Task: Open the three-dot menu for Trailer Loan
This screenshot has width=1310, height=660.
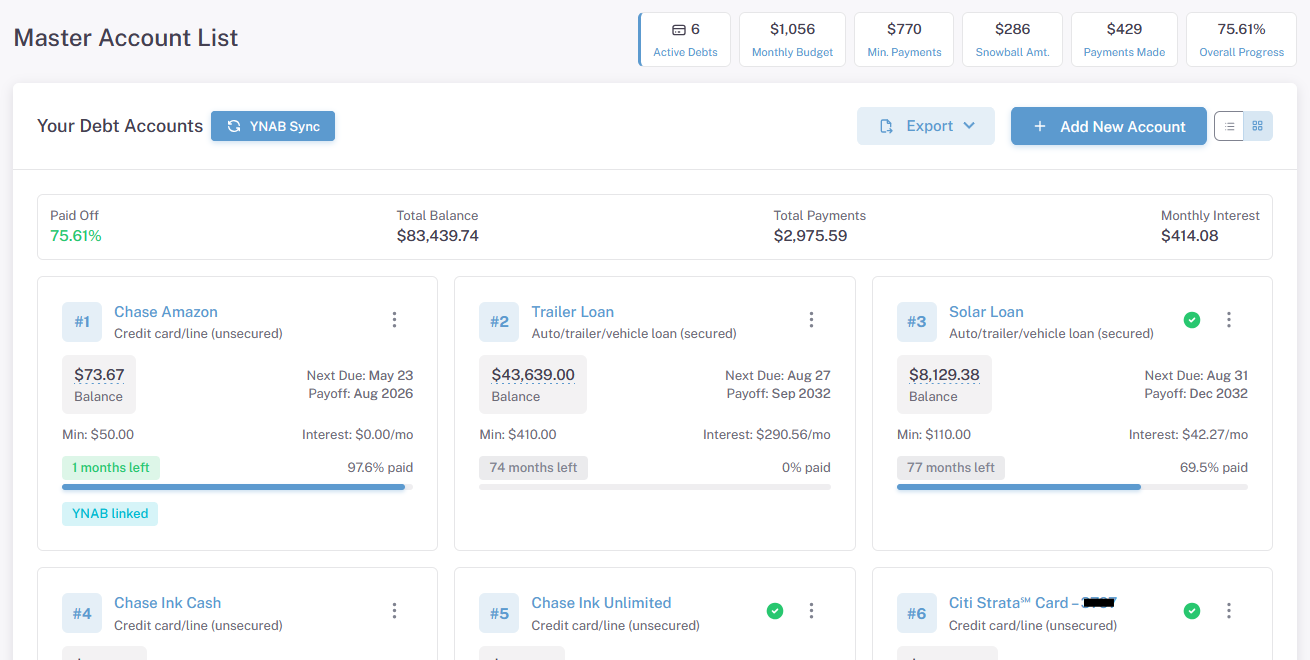Action: (811, 320)
